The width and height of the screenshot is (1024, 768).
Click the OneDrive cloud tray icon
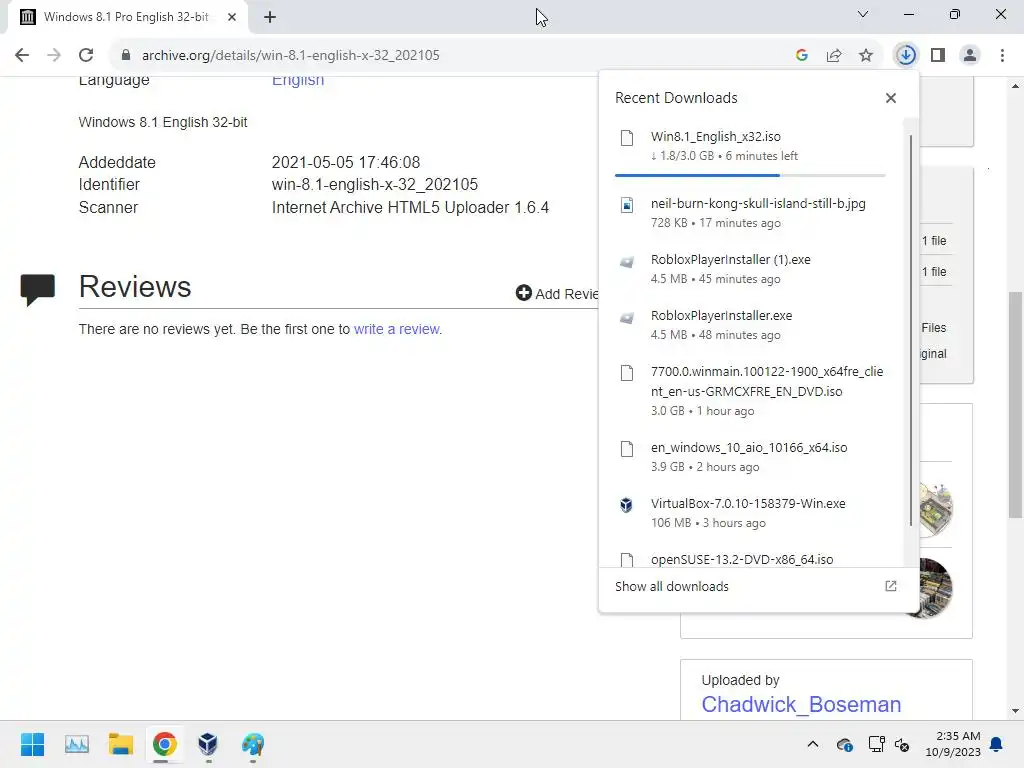[x=844, y=744]
